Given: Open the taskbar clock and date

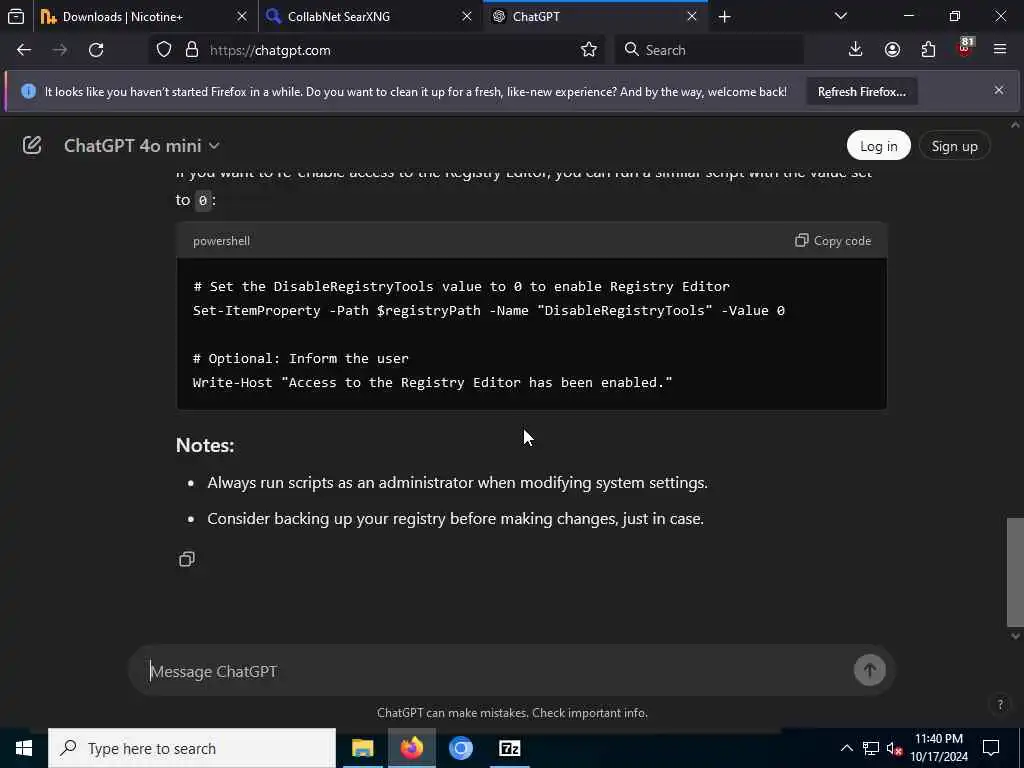Looking at the screenshot, I should pyautogui.click(x=939, y=748).
